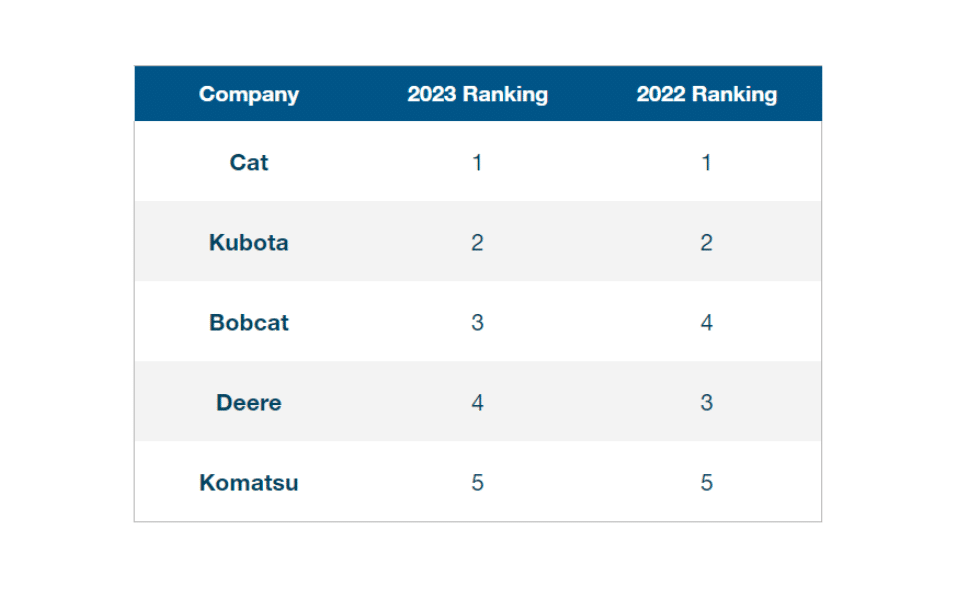This screenshot has width=965, height=601.
Task: Click the Company column header
Action: pyautogui.click(x=249, y=94)
